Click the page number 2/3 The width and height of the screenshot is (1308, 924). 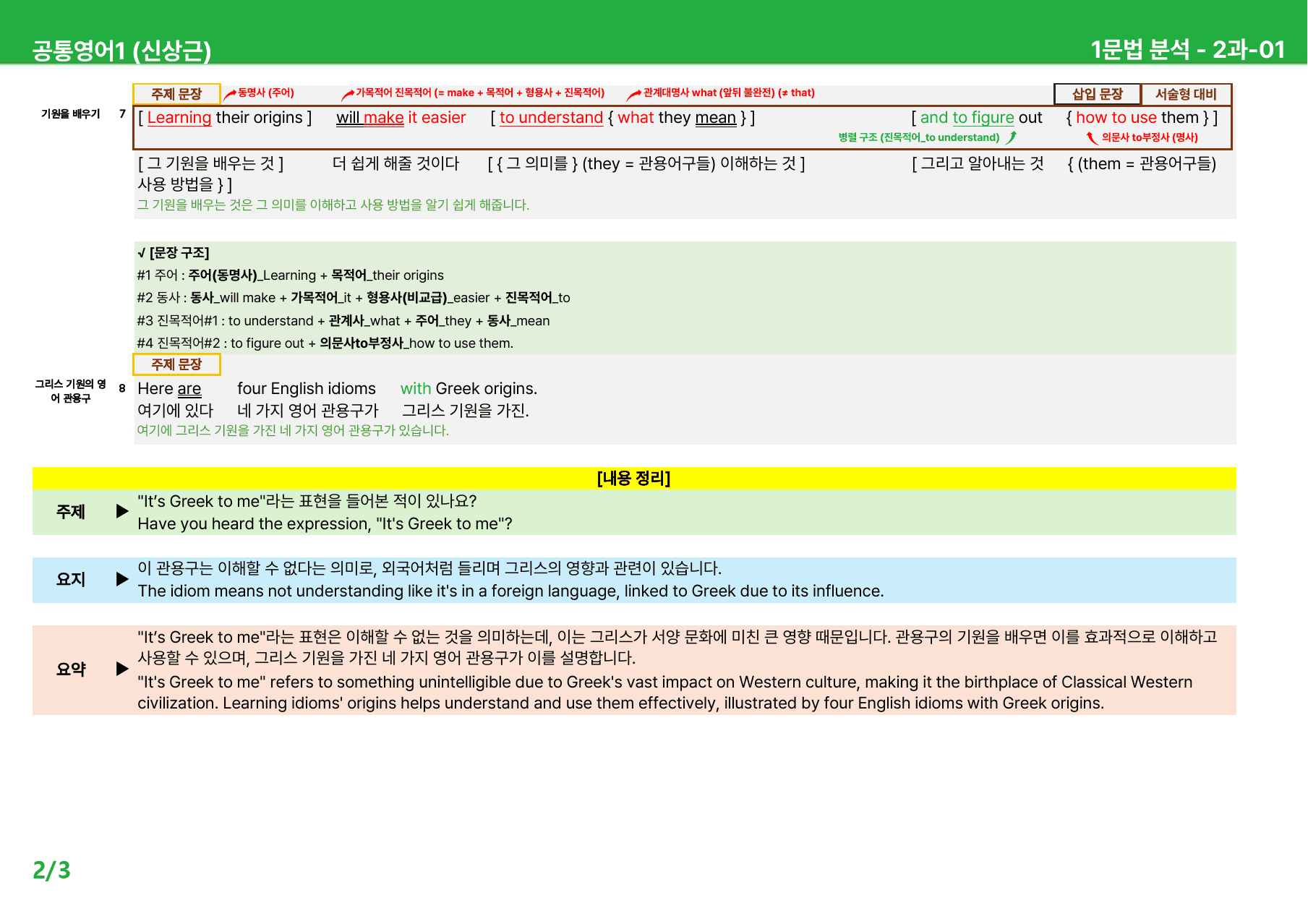51,870
